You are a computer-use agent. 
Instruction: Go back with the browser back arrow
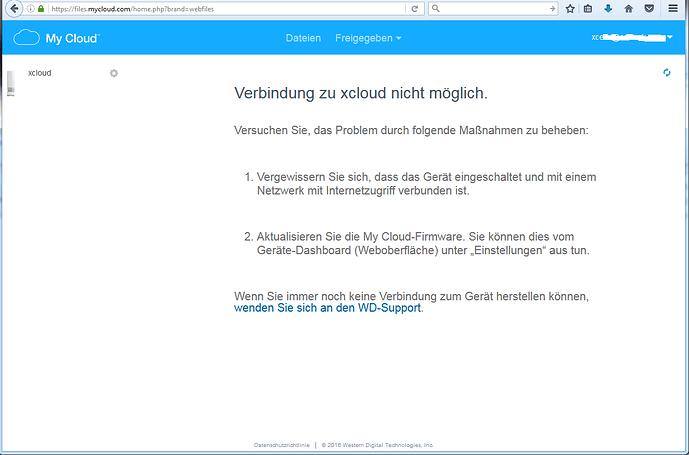click(14, 8)
